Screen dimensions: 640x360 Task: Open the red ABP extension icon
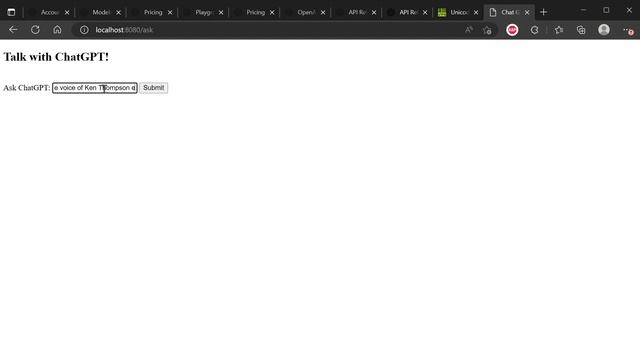click(512, 30)
